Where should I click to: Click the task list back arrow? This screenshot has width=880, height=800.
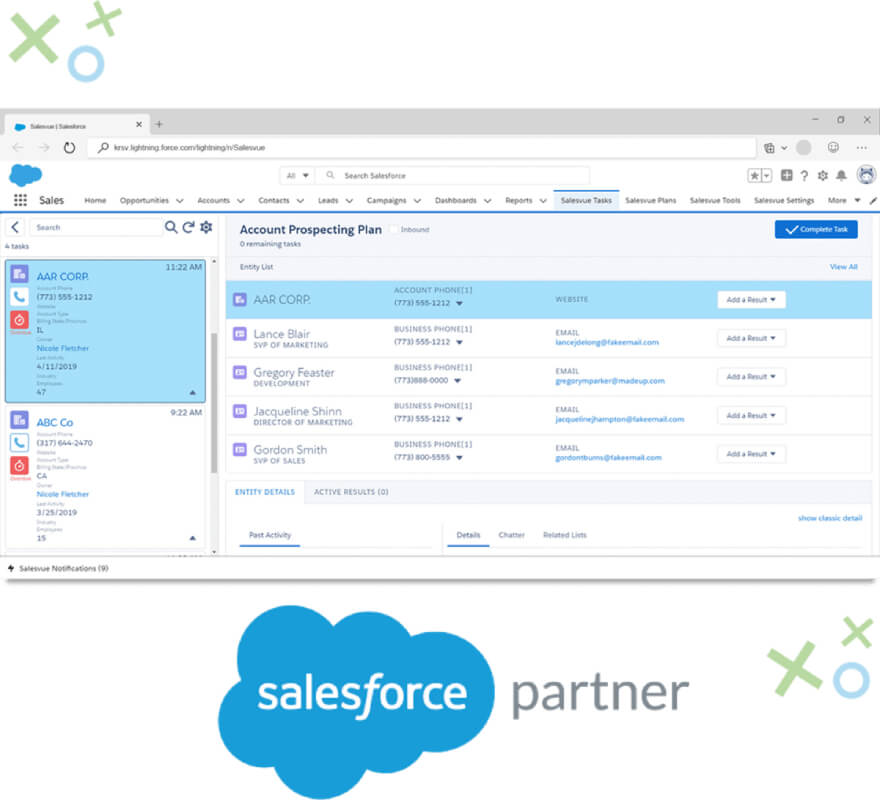15,227
